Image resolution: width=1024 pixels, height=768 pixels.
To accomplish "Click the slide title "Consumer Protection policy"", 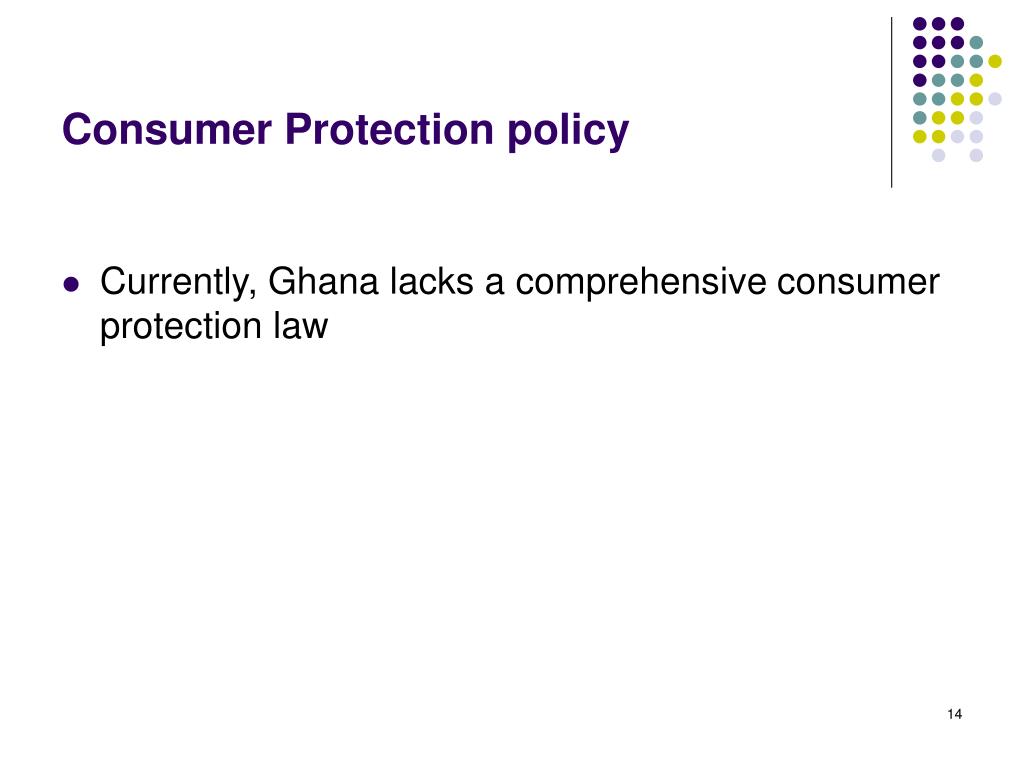I will (x=345, y=130).
